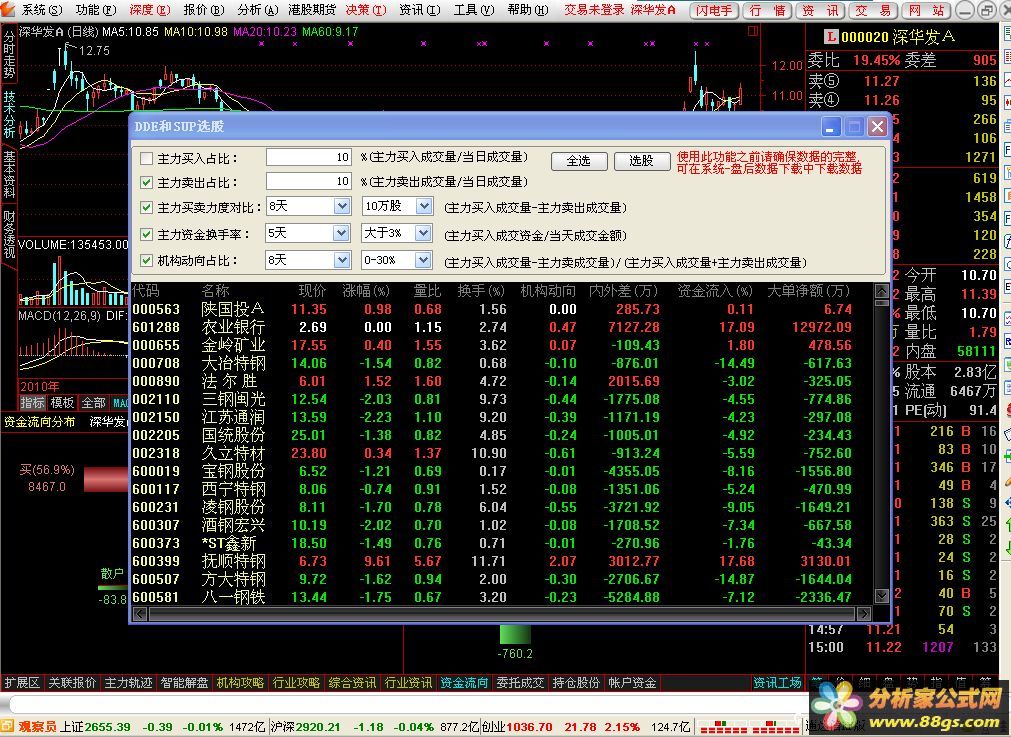Select the 模板 tab under the chart

(63, 403)
